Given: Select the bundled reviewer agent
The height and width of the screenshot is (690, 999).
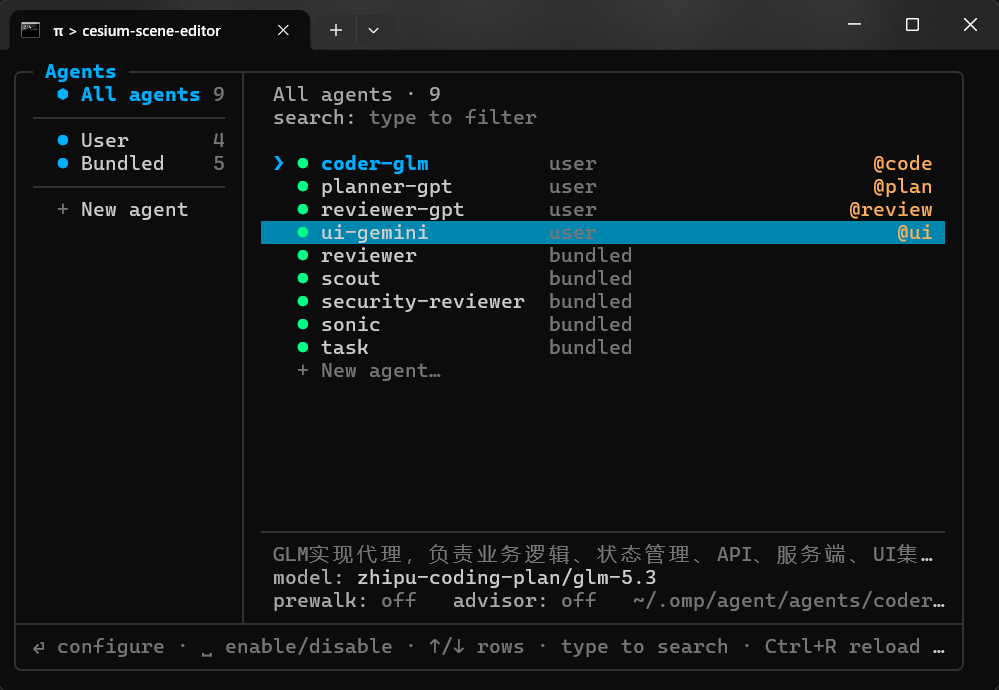Looking at the screenshot, I should [603, 255].
